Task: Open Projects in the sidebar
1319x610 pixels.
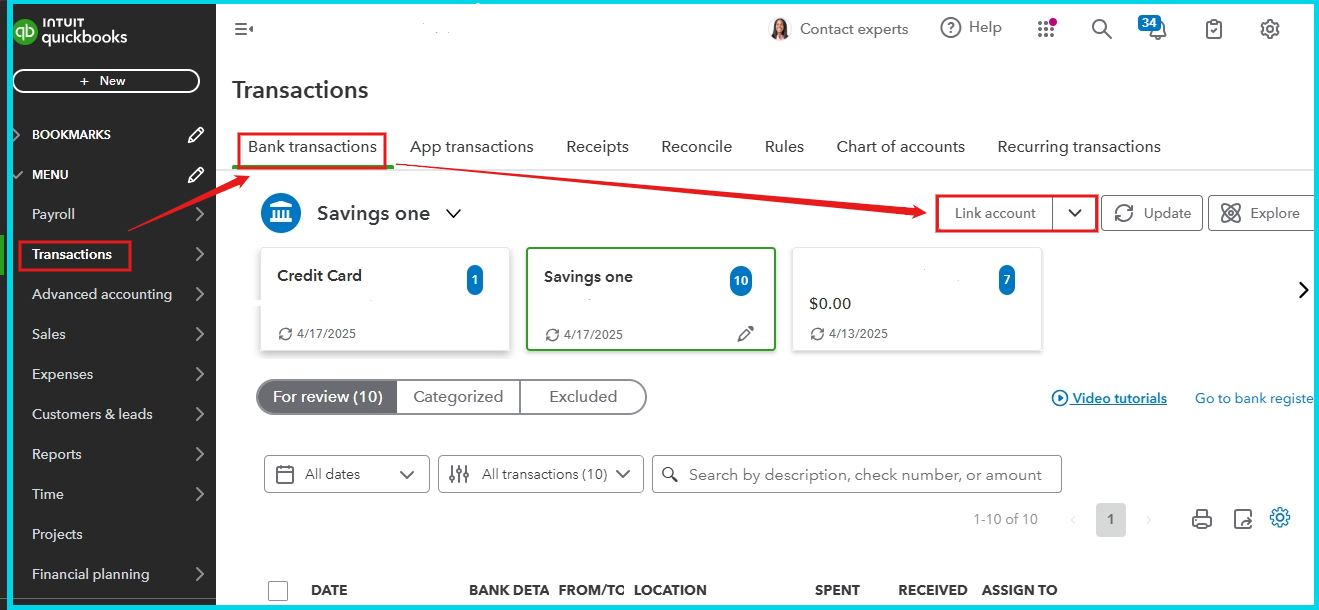Action: [x=57, y=534]
